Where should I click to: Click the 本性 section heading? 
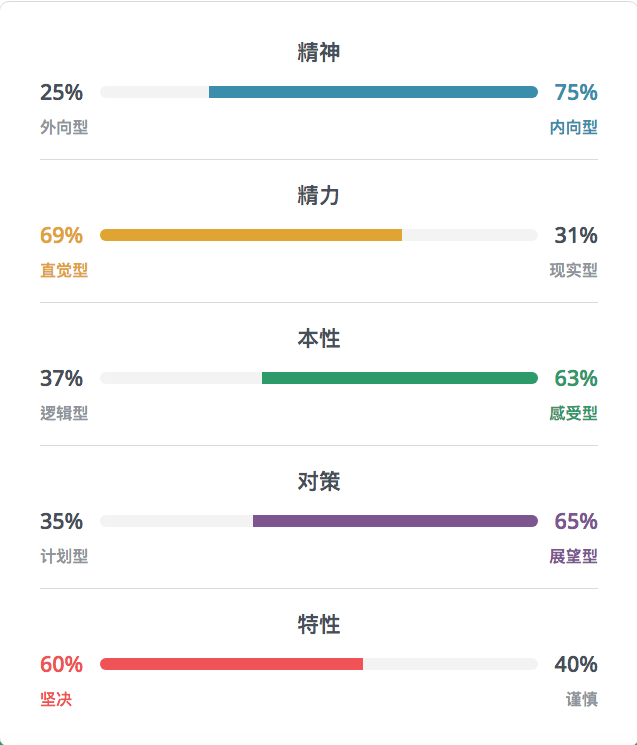[x=319, y=338]
